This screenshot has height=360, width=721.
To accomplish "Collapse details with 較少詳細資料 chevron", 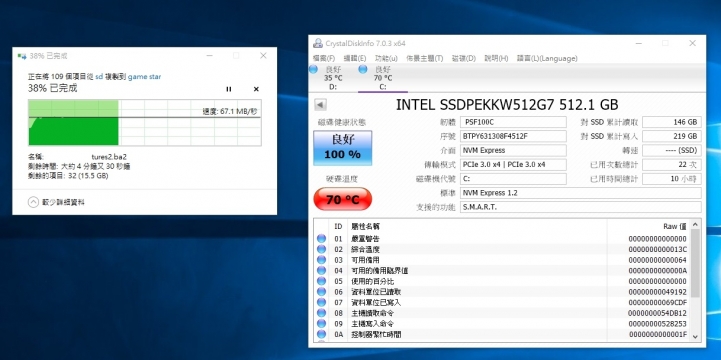I will tap(33, 202).
